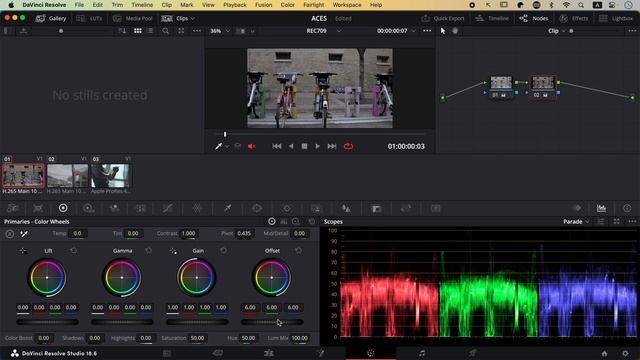
Task: Click the Gain master wheel slider
Action: (x=197, y=322)
